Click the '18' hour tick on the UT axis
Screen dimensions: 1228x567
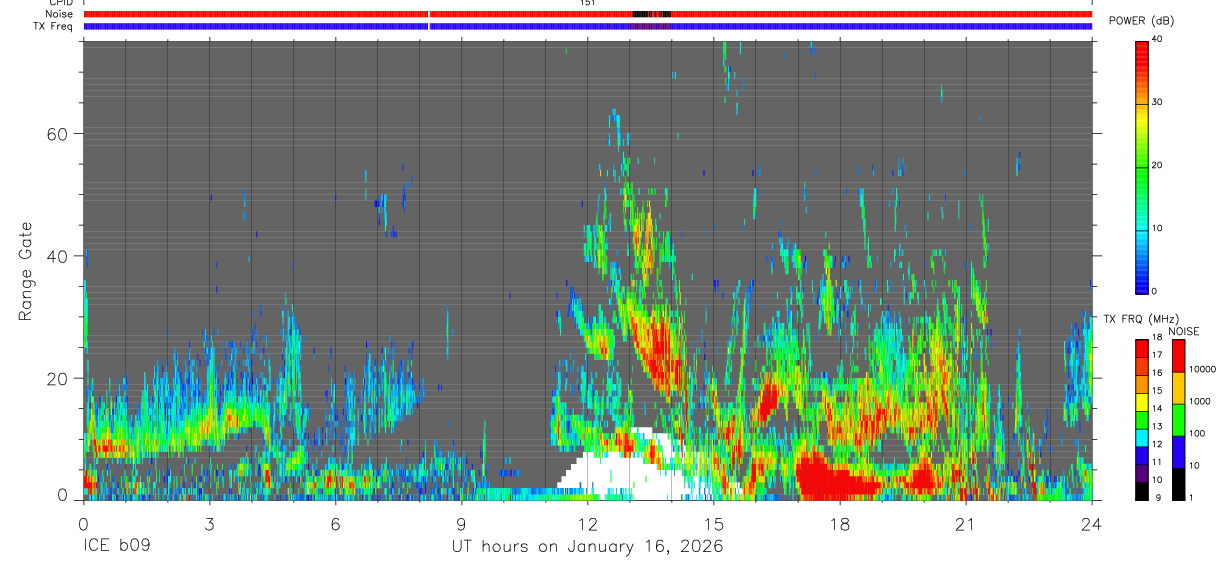pos(840,523)
